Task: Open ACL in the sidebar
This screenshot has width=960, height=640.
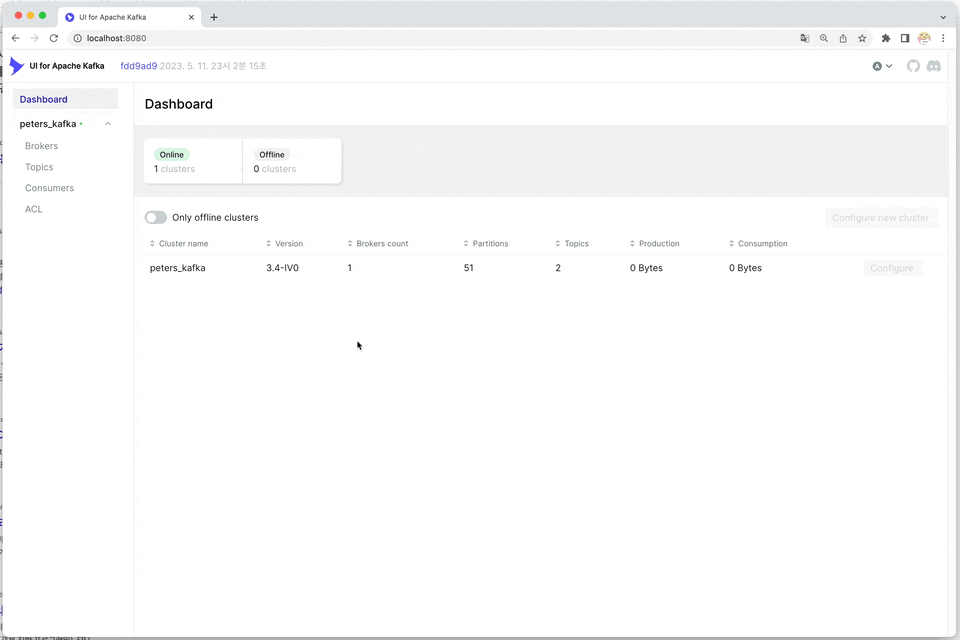Action: pyautogui.click(x=34, y=209)
